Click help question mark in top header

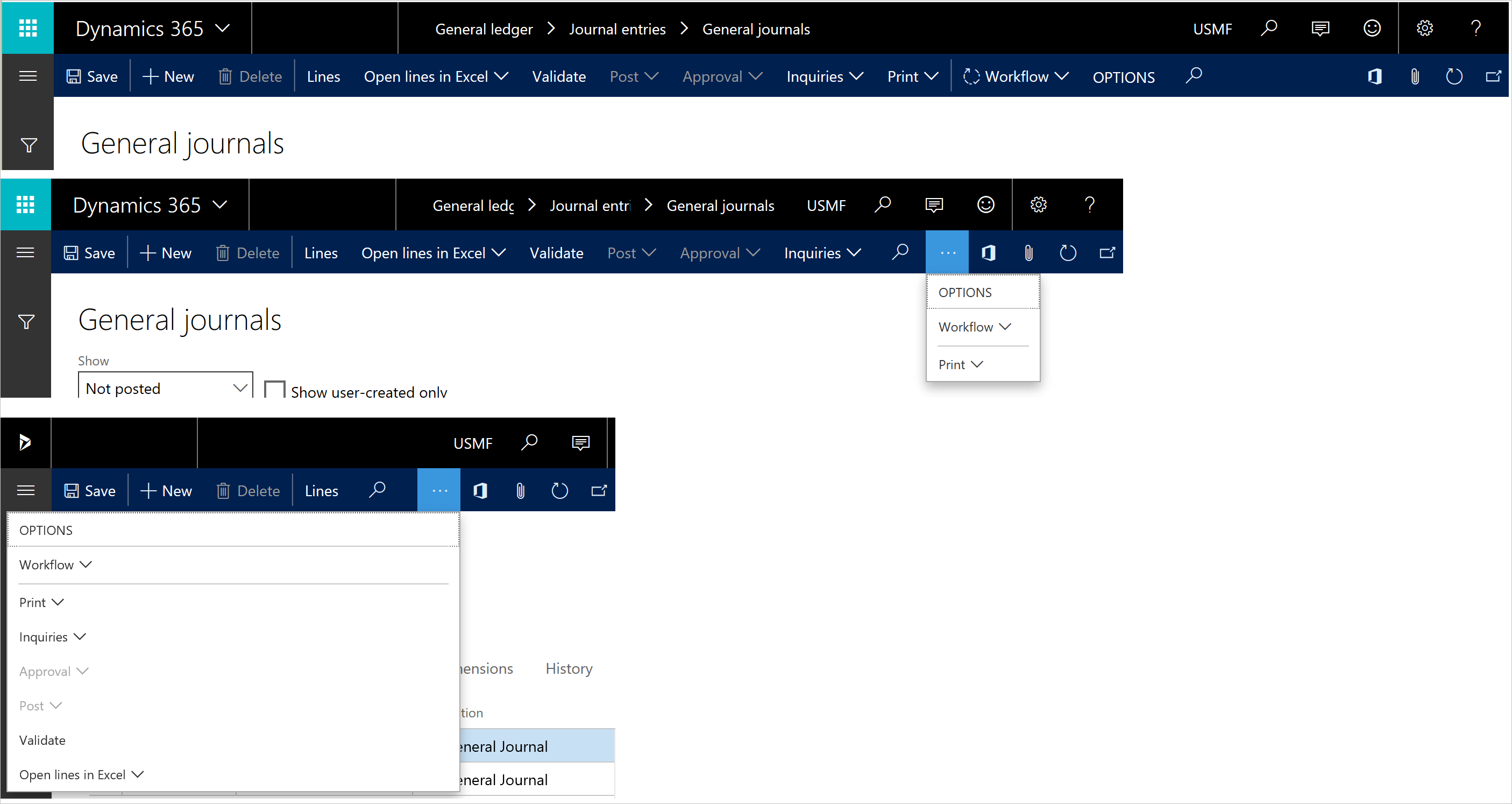(x=1475, y=28)
